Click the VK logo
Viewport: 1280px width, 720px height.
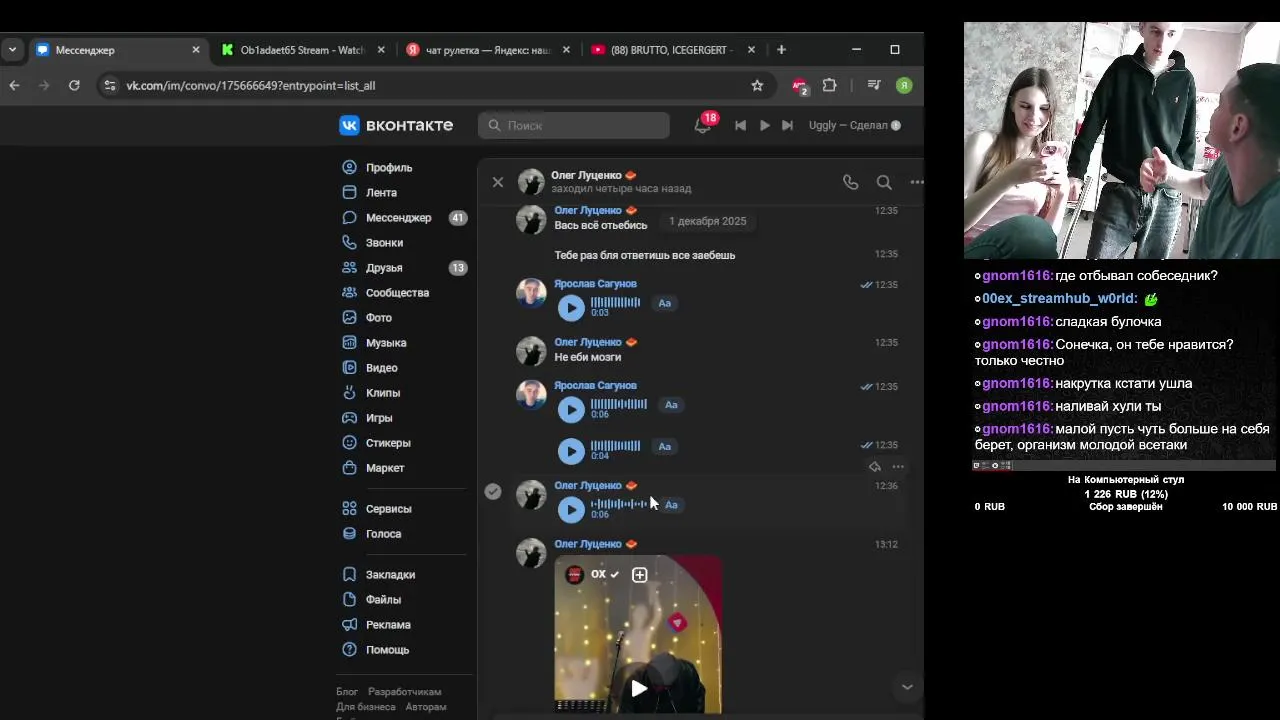(x=396, y=125)
